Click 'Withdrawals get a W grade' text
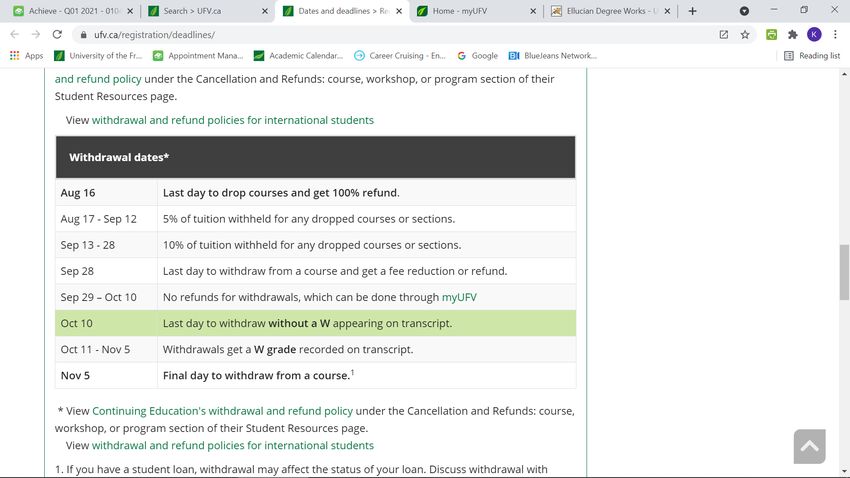The width and height of the screenshot is (850, 478). [x=288, y=349]
